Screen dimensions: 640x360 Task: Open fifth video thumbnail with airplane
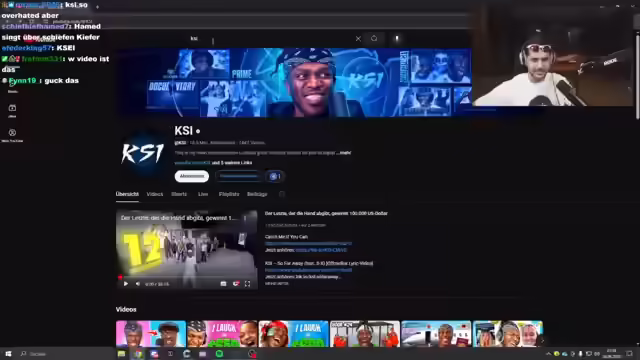pos(436,334)
